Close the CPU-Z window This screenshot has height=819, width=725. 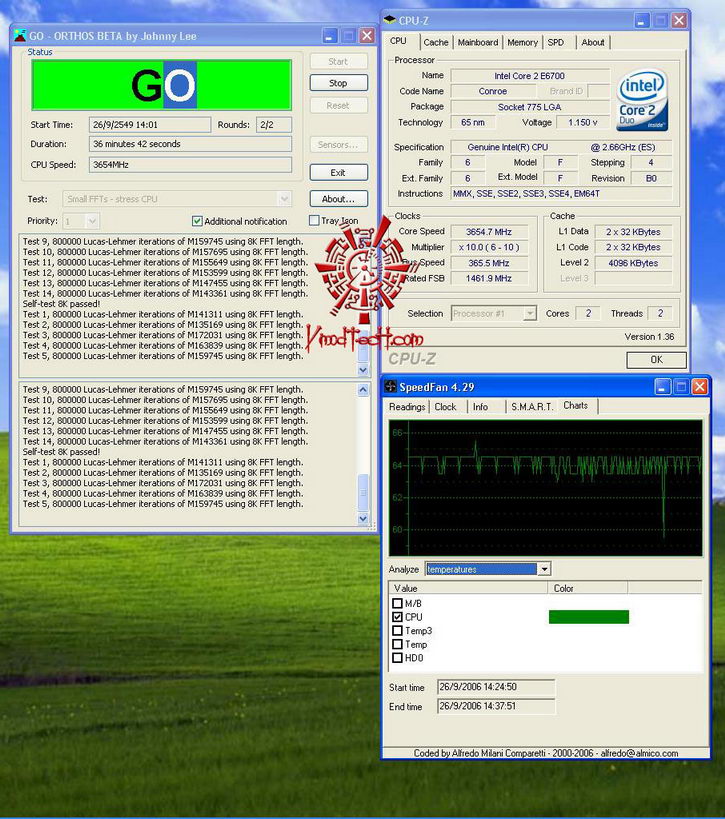click(679, 20)
